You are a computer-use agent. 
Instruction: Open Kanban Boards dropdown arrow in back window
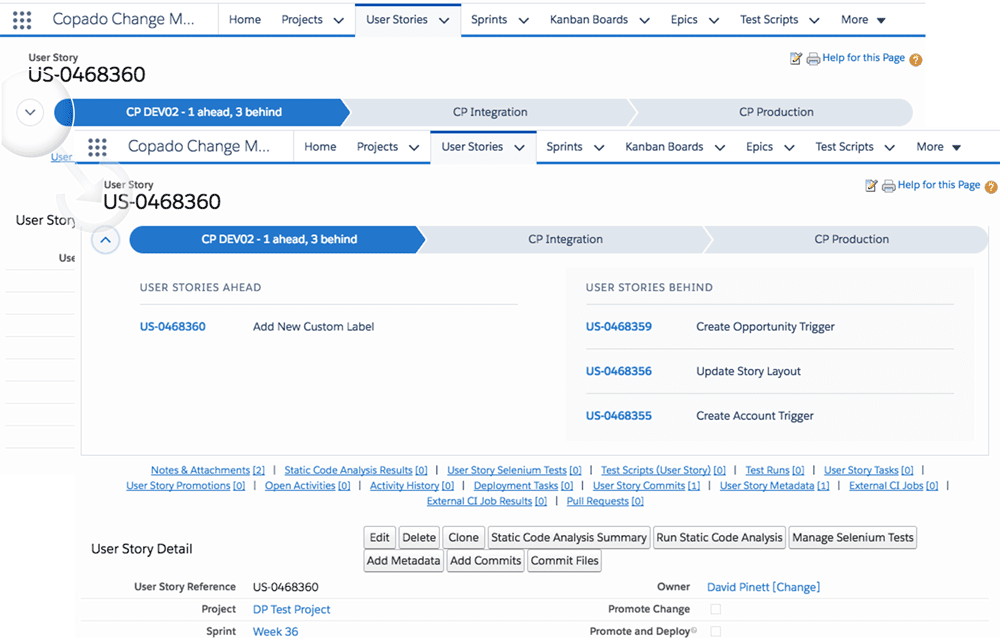(x=645, y=20)
